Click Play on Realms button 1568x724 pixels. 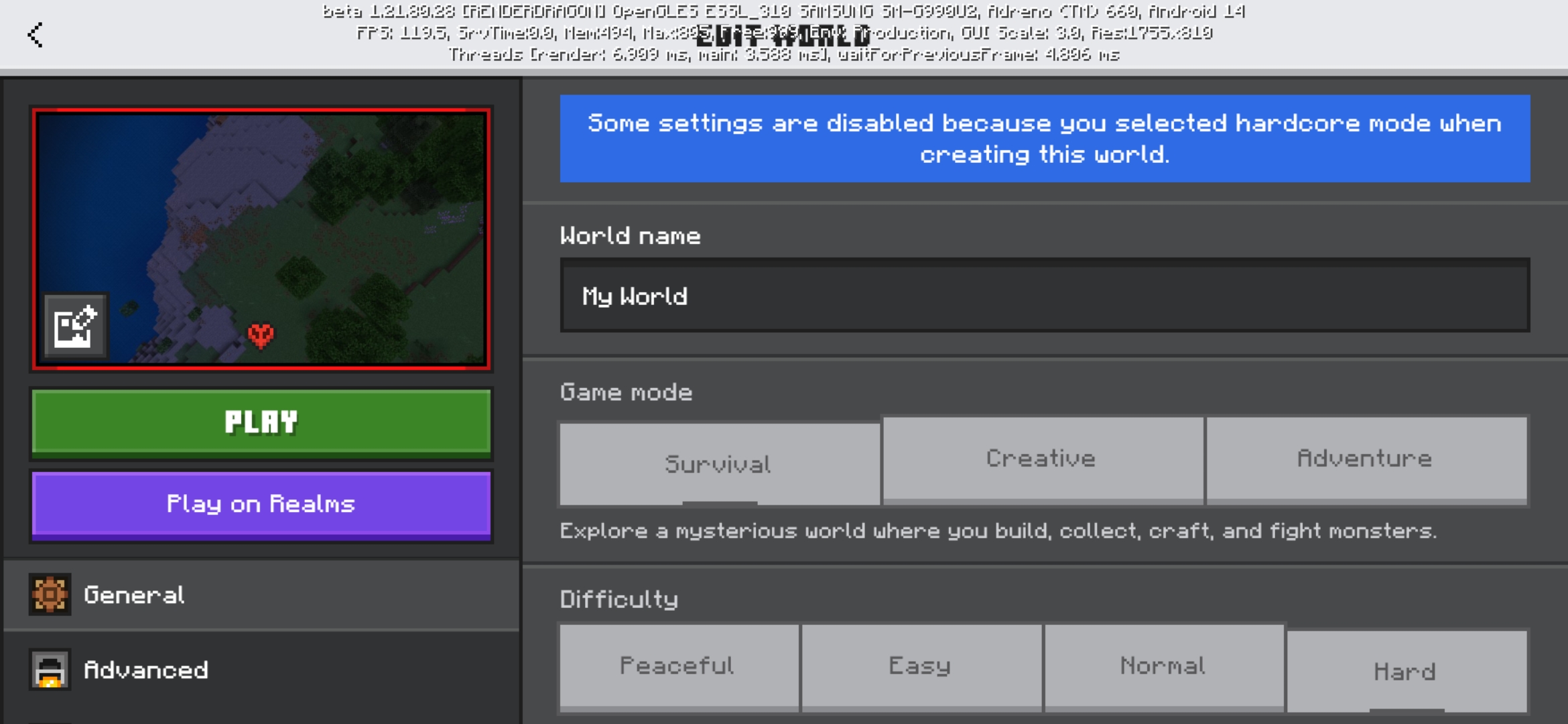(261, 504)
